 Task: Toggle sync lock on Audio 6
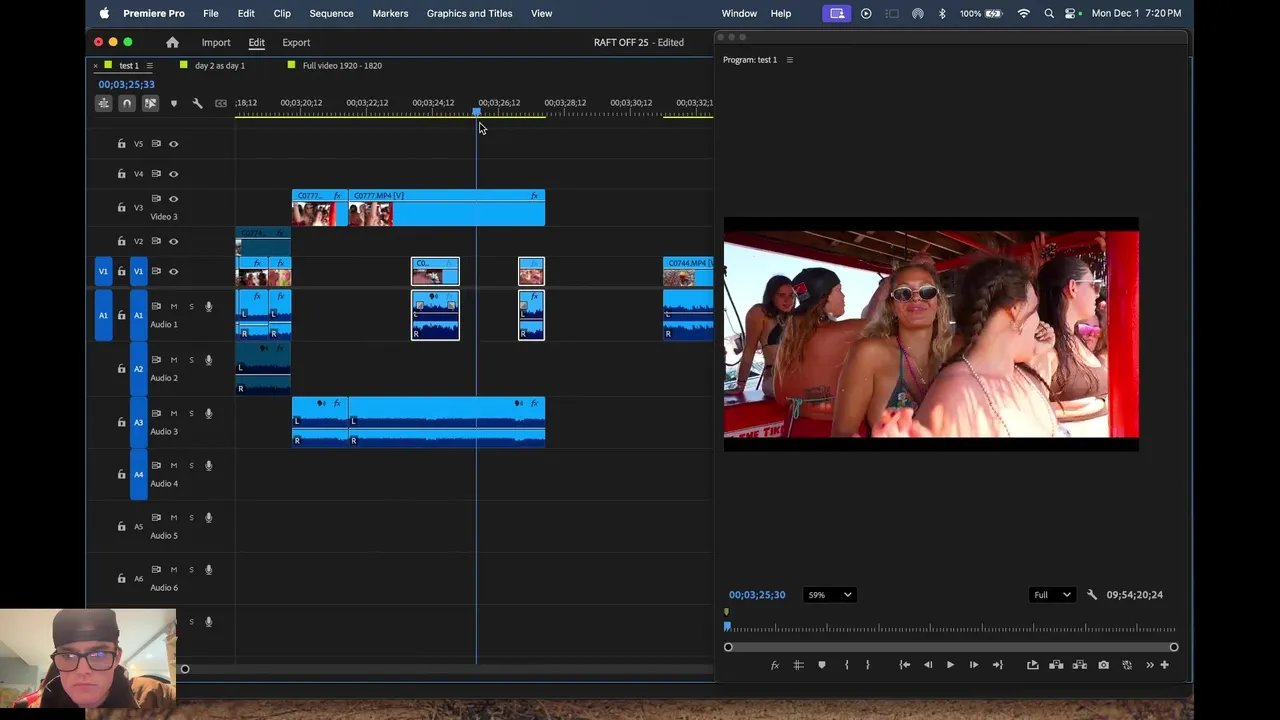click(x=156, y=569)
